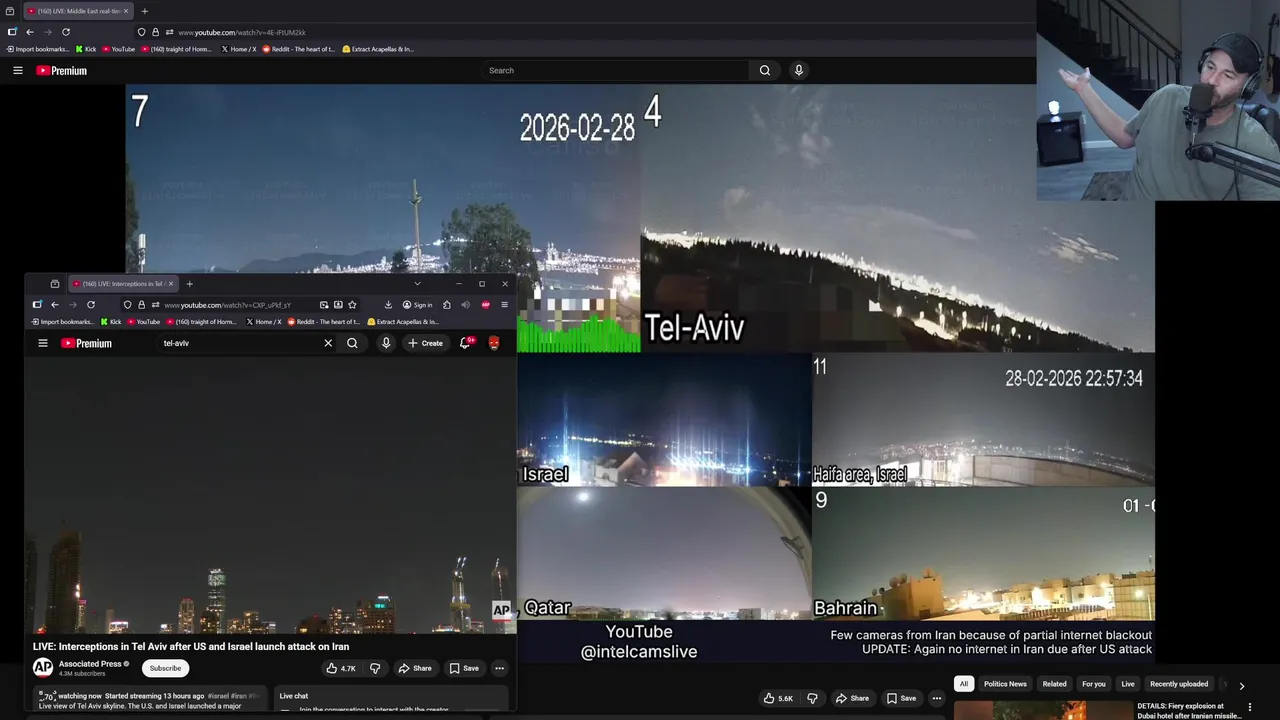Click the site padlock icon in front window
The width and height of the screenshot is (1280, 720).
(x=141, y=305)
